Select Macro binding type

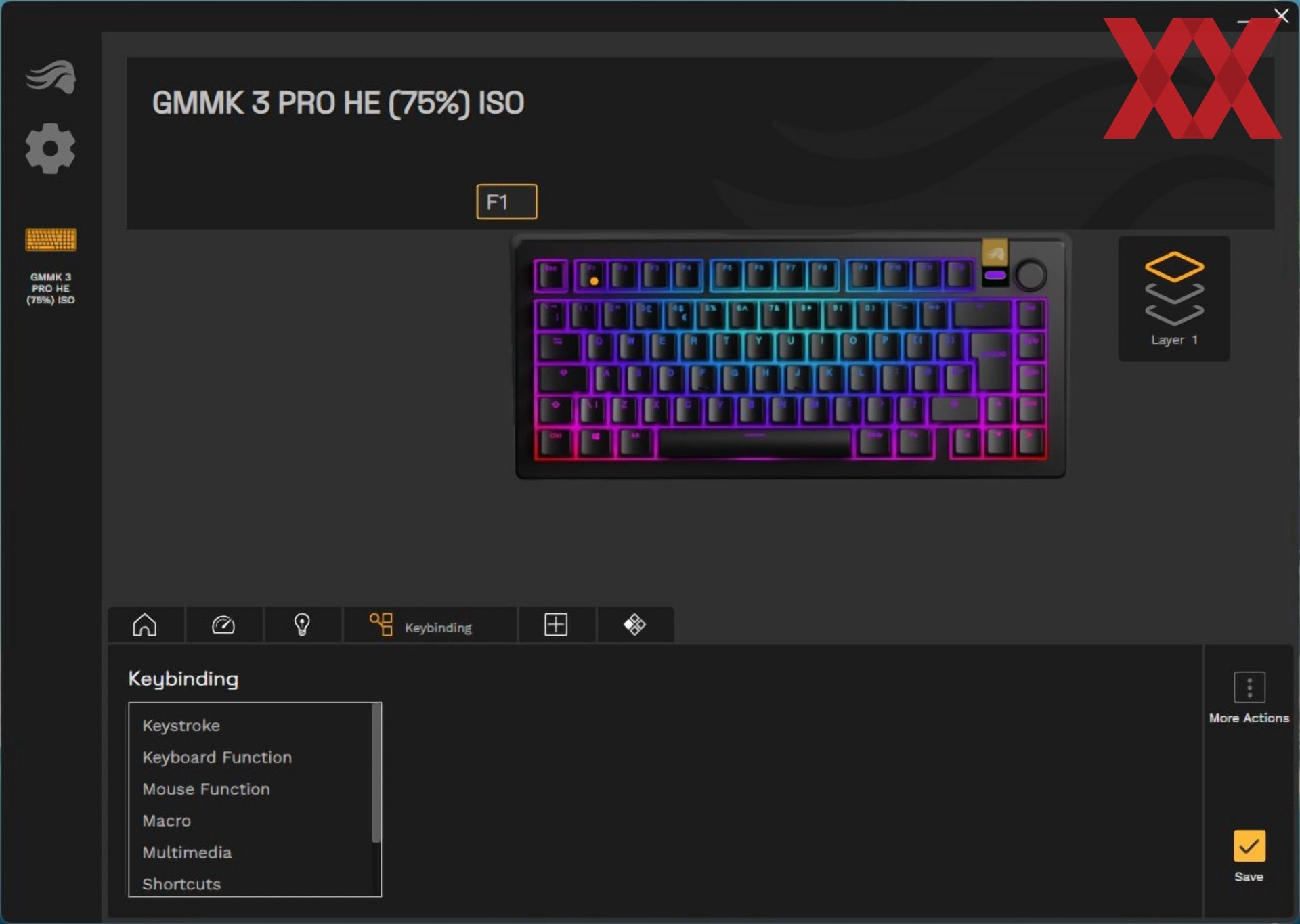(167, 821)
